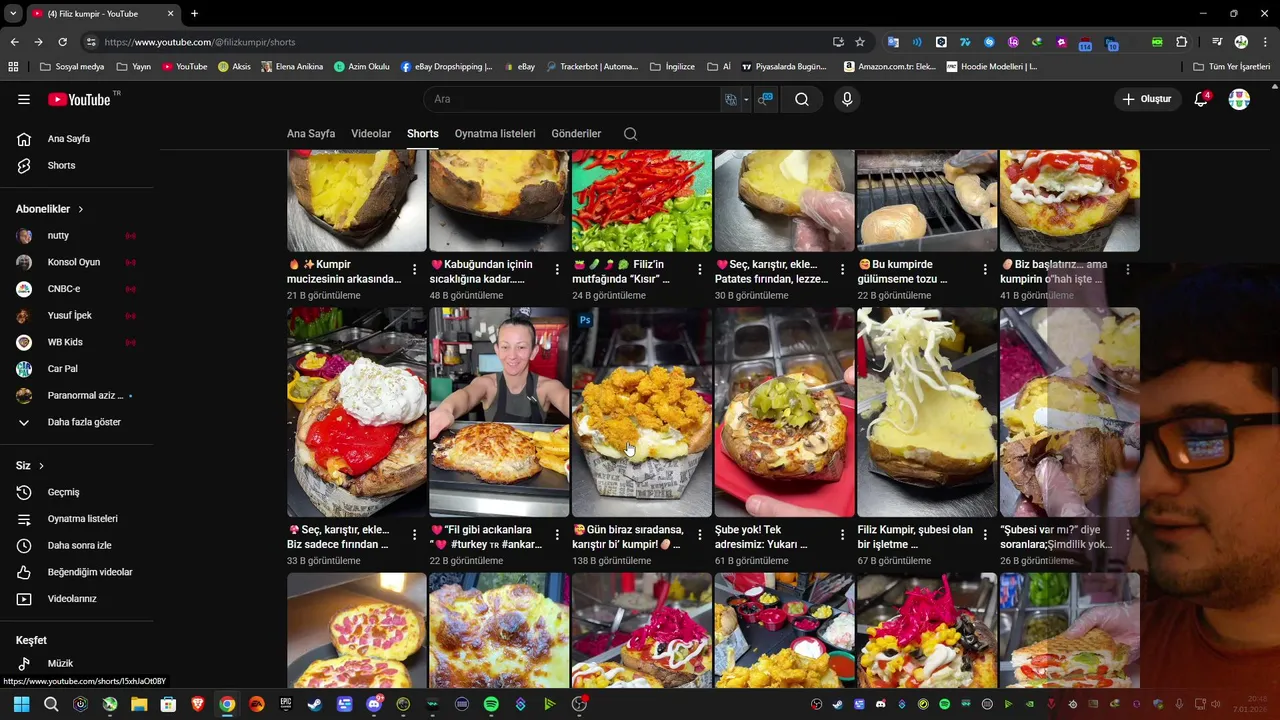Image resolution: width=1280 pixels, height=720 pixels.
Task: Open options for "Fil gibi acıkanlara" short
Action: [x=557, y=535]
